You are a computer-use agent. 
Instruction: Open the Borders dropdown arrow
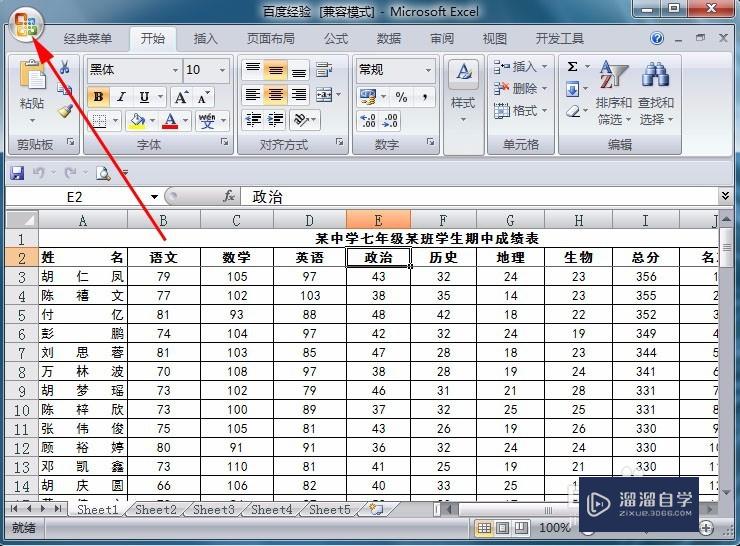(x=115, y=121)
